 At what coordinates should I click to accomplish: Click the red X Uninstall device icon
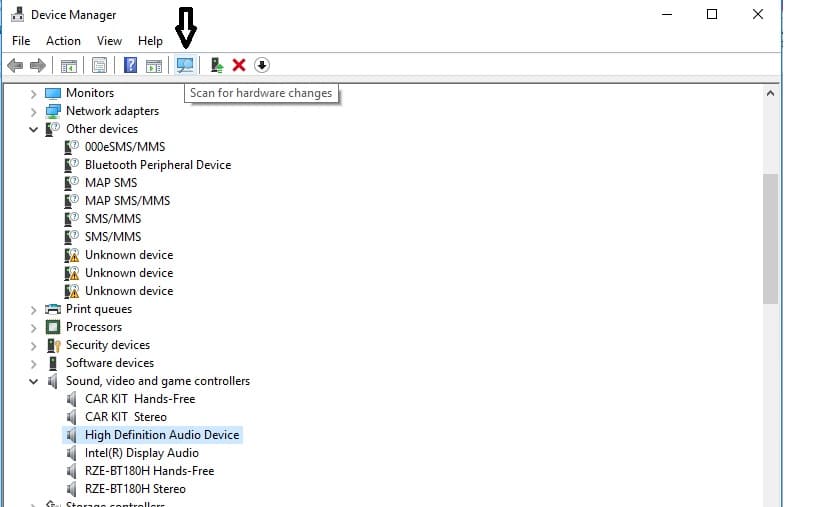point(239,65)
